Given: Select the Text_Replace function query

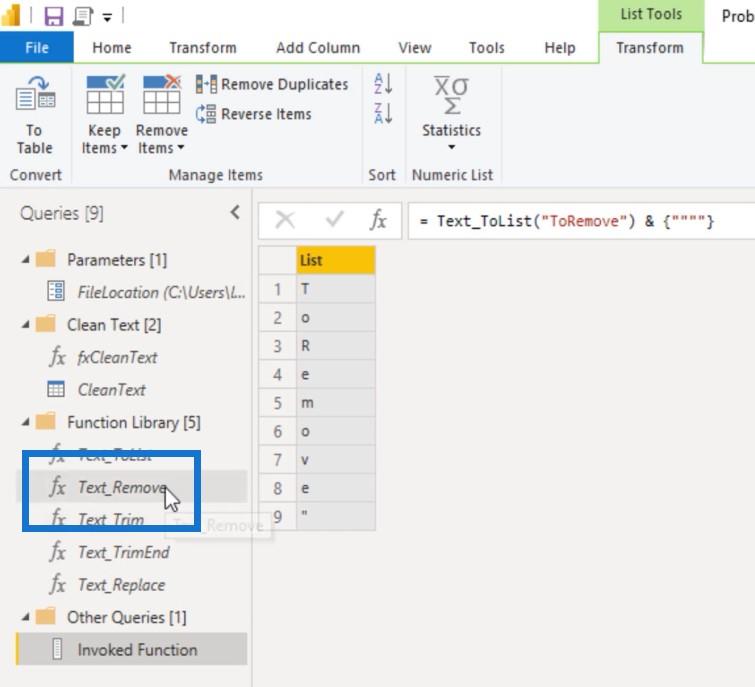Looking at the screenshot, I should [121, 585].
